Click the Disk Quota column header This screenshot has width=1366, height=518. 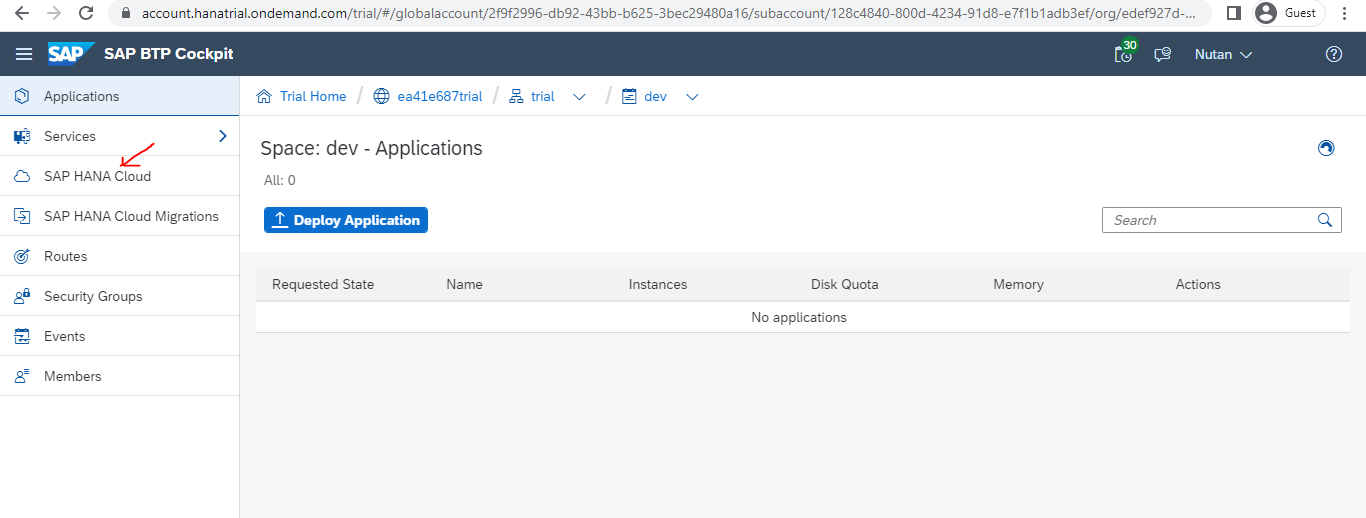[845, 284]
